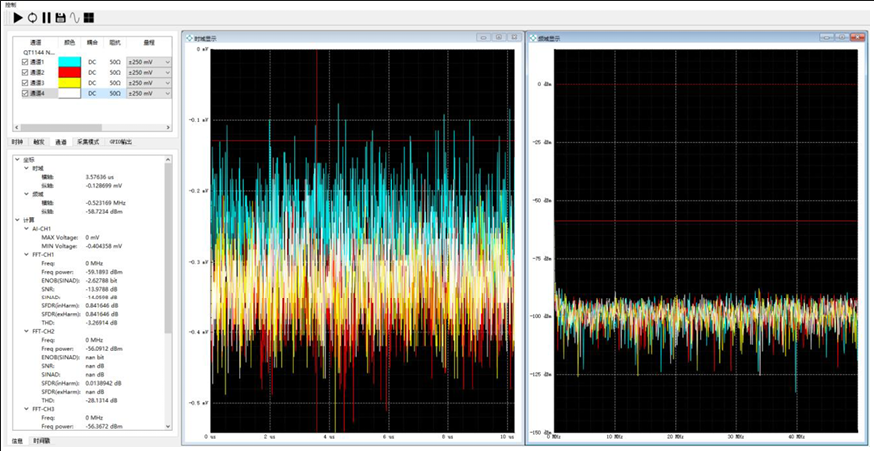Image resolution: width=874 pixels, height=451 pixels.
Task: Click the -59.1893 dBm Freq power value
Action: [x=104, y=271]
